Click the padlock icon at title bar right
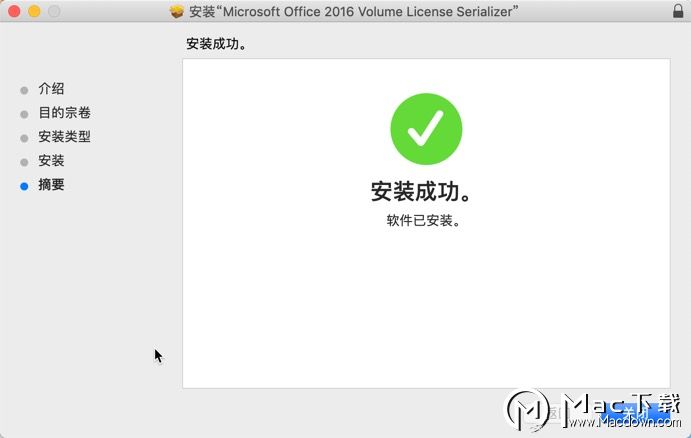 678,11
